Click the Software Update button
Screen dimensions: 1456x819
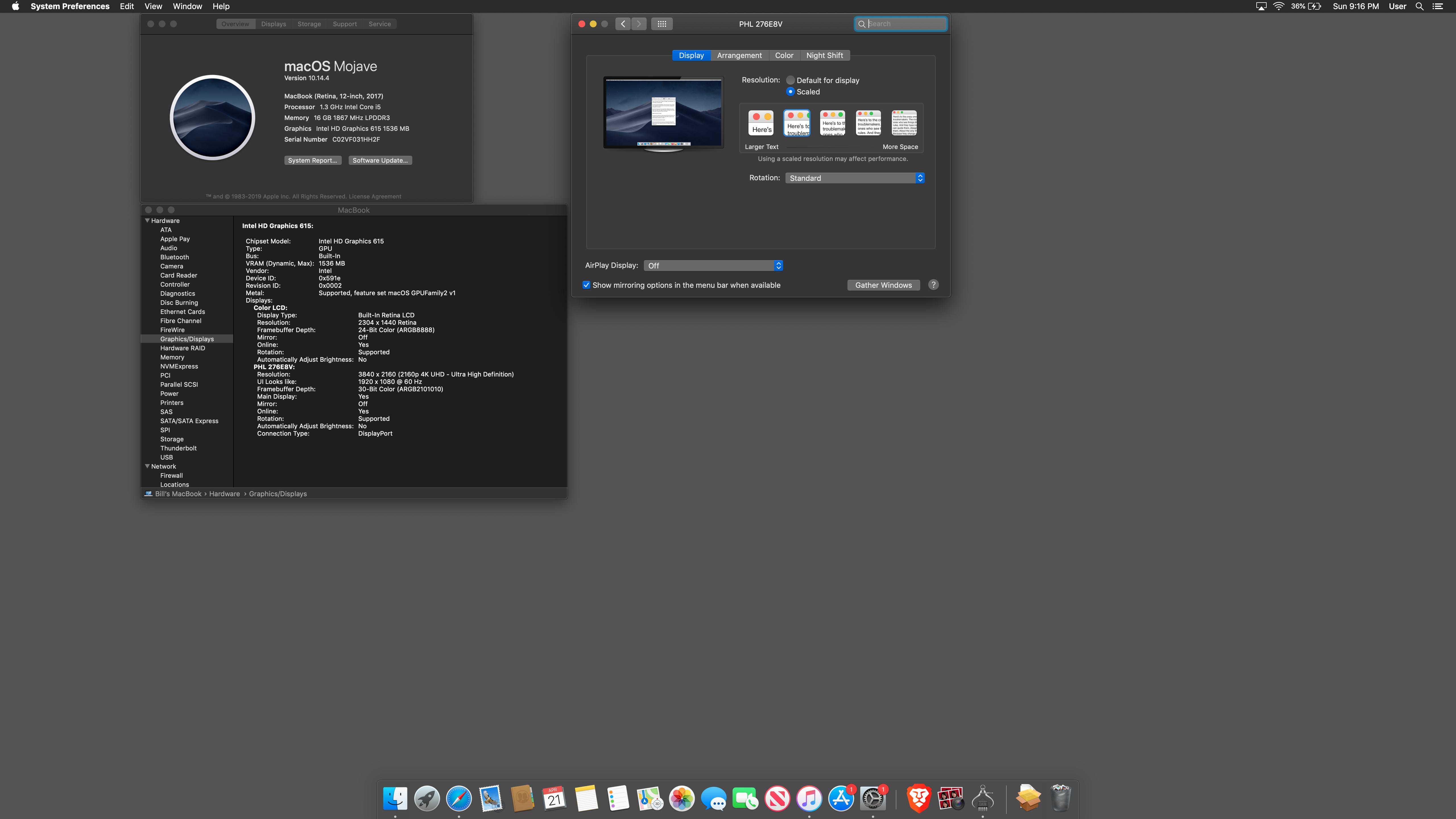click(380, 160)
